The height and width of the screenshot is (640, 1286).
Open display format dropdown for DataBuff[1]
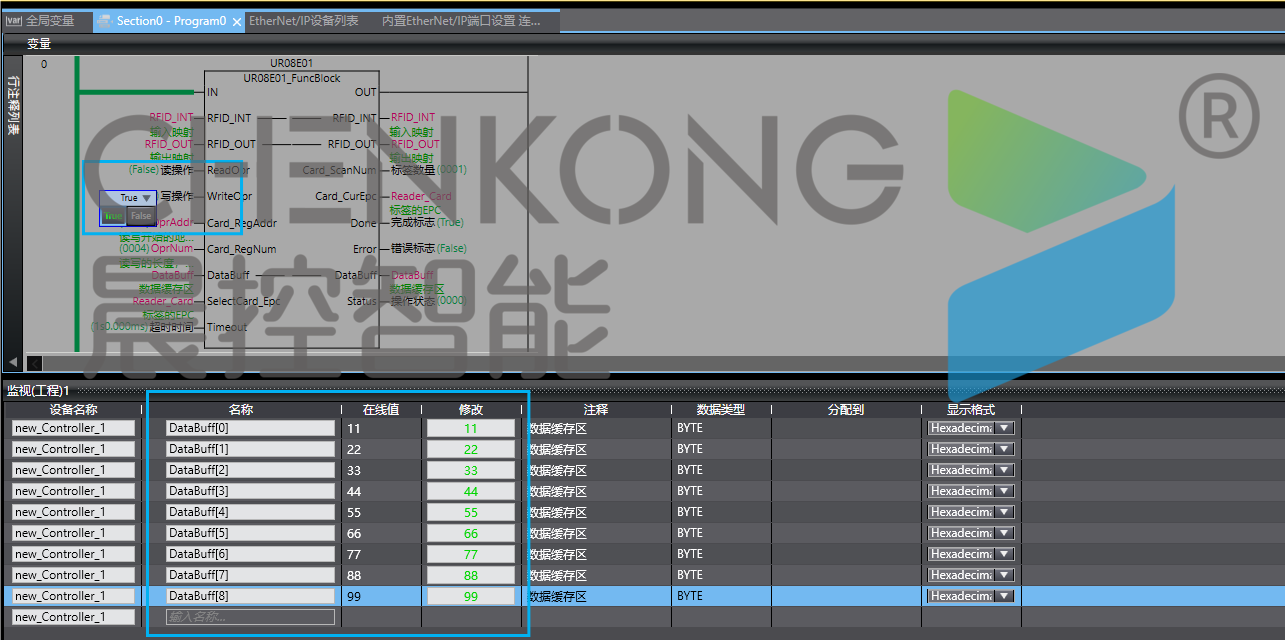click(1005, 449)
